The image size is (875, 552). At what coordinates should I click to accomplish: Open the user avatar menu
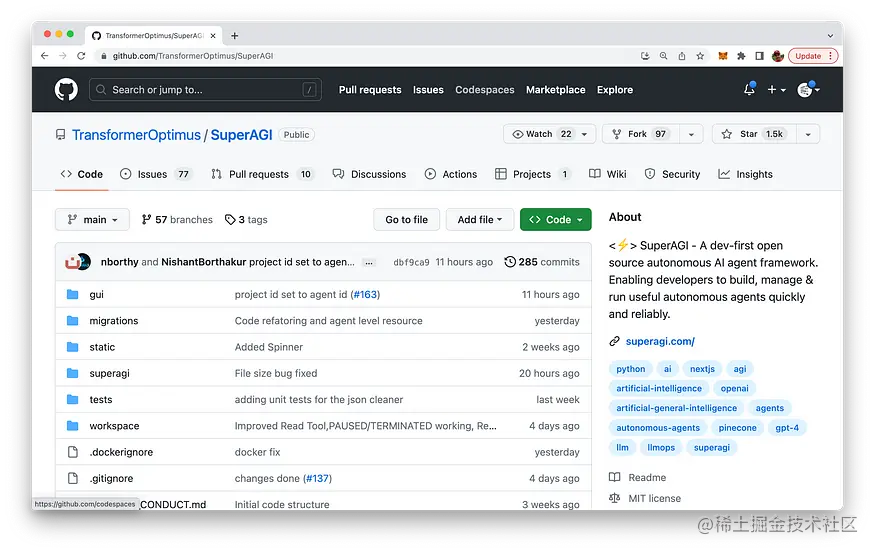click(808, 89)
